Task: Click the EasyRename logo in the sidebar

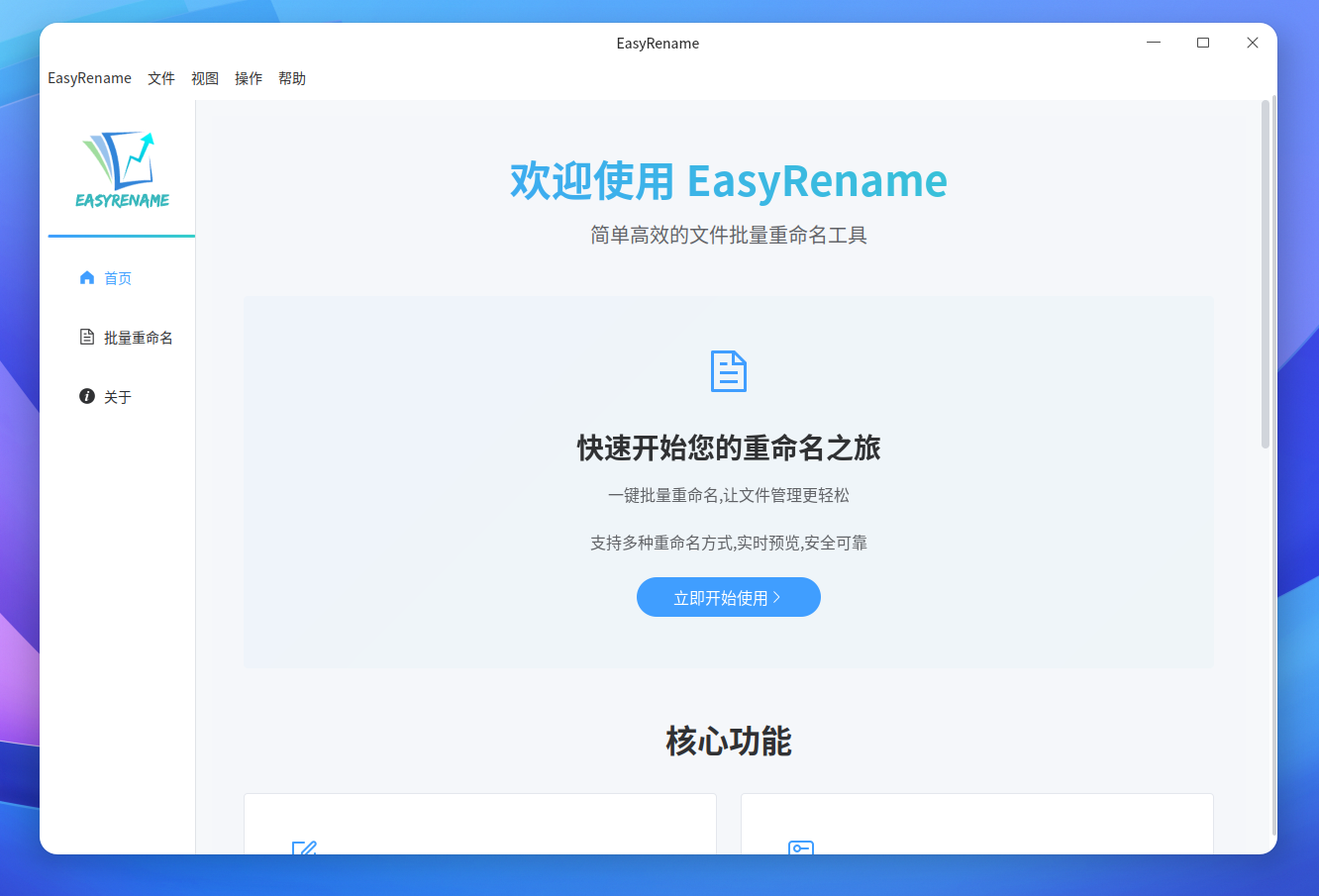Action: pyautogui.click(x=122, y=169)
